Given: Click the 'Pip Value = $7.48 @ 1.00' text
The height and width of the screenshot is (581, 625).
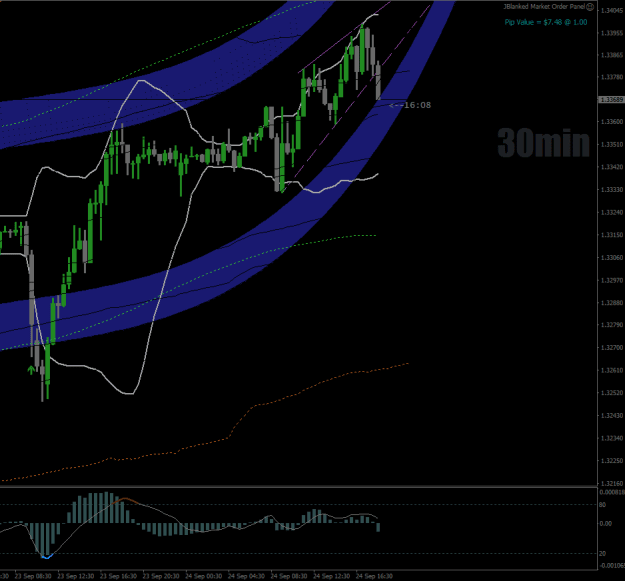Looking at the screenshot, I should 546,22.
